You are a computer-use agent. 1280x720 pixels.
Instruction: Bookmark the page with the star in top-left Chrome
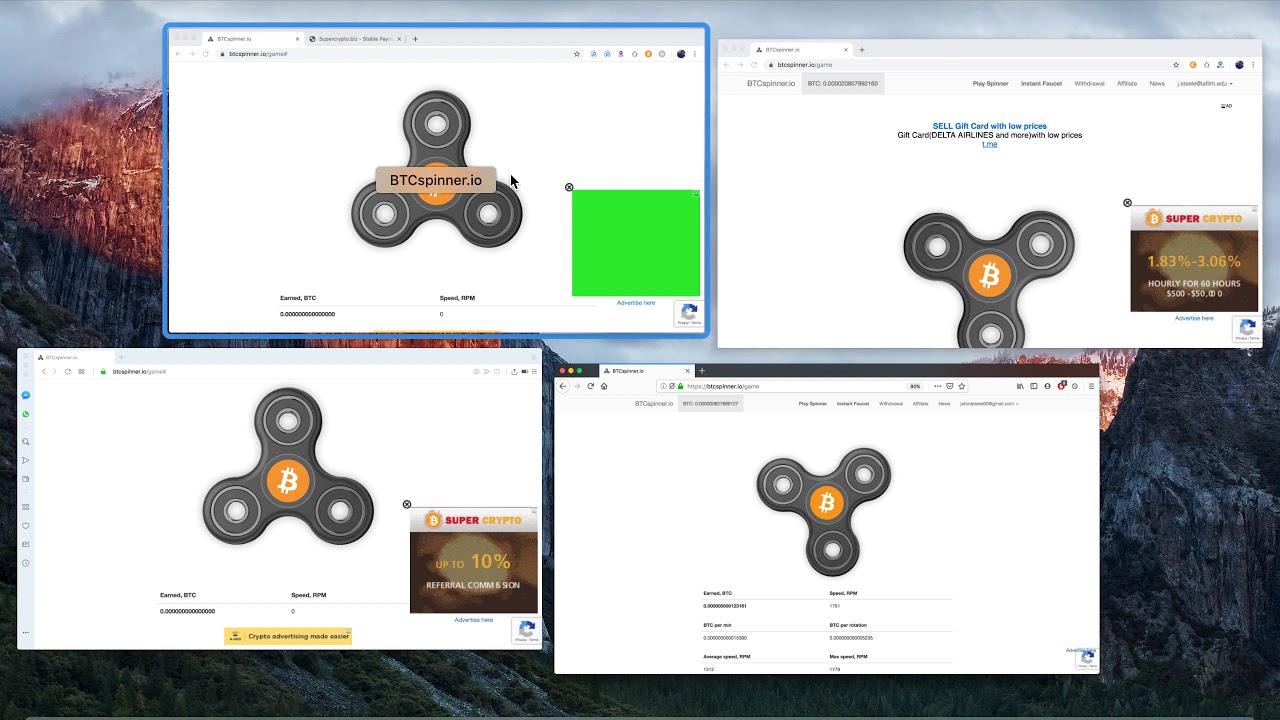(577, 54)
